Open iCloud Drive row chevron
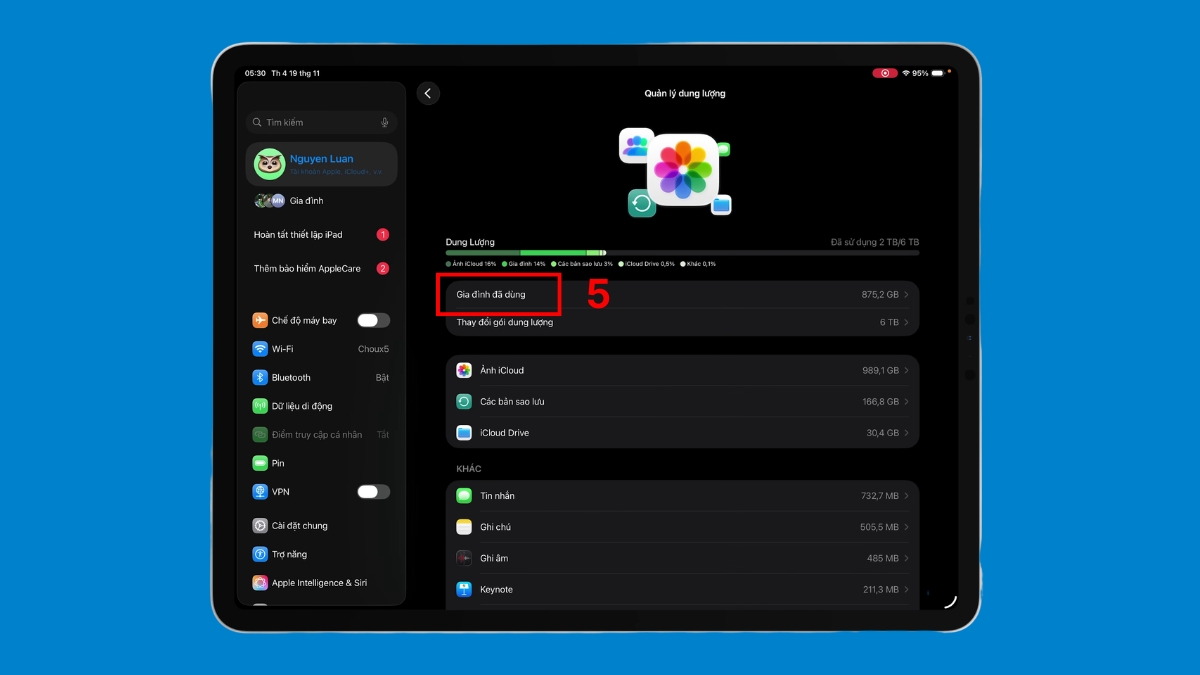Viewport: 1200px width, 675px height. click(906, 433)
